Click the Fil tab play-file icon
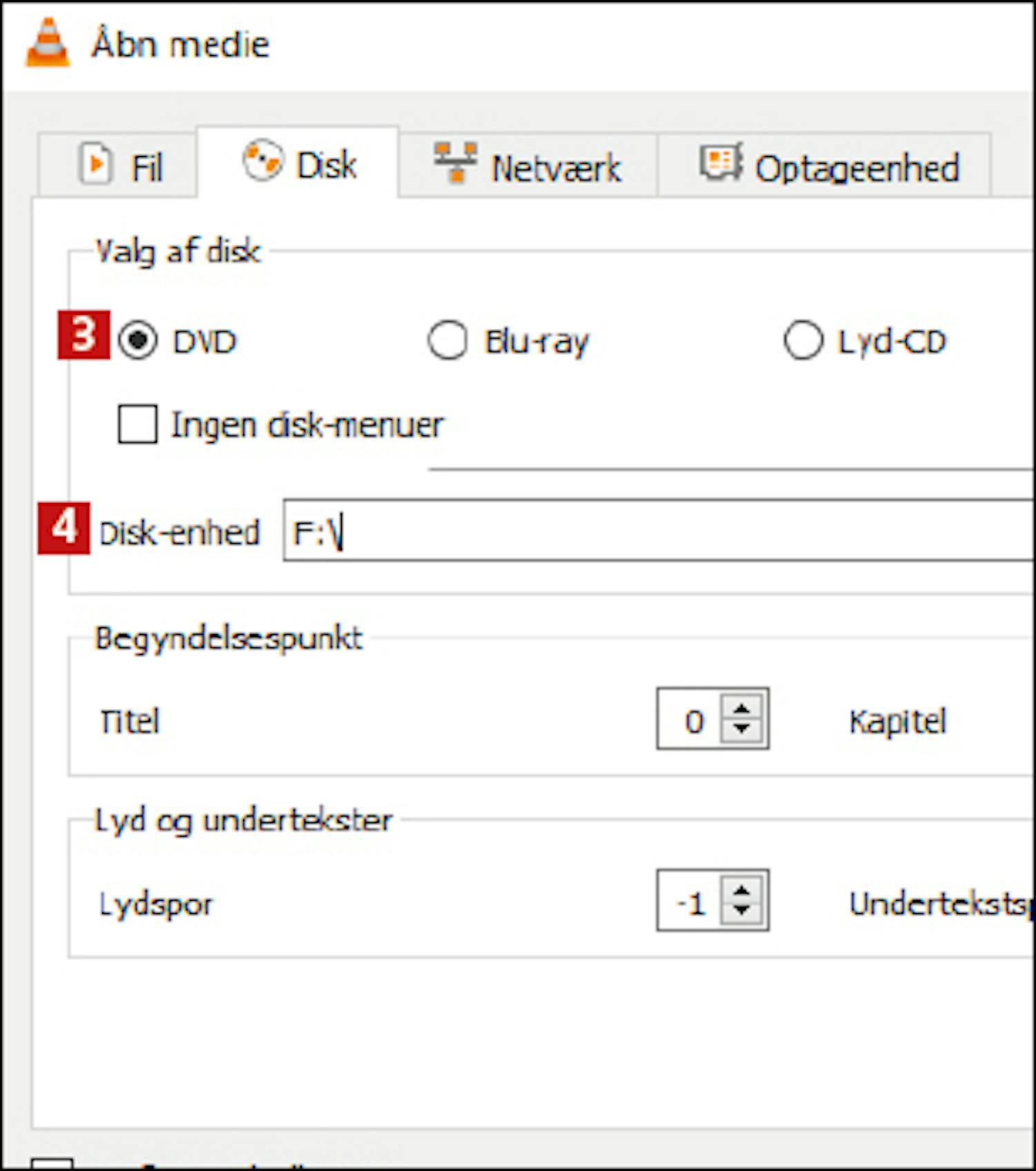The width and height of the screenshot is (1036, 1171). pos(95,164)
